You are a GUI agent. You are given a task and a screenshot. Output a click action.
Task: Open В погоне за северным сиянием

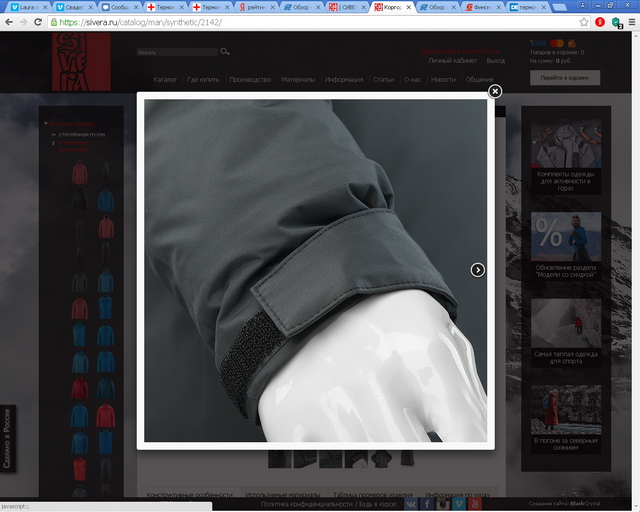[566, 418]
